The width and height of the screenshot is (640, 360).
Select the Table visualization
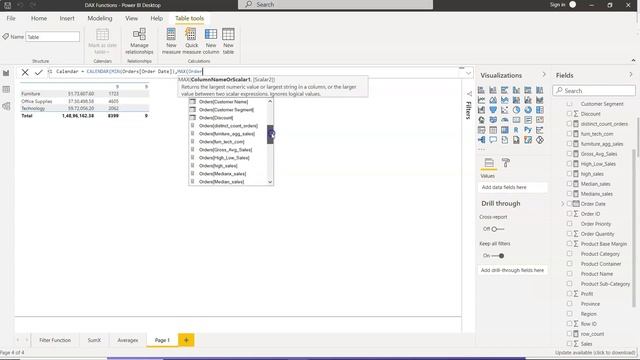(x=493, y=130)
